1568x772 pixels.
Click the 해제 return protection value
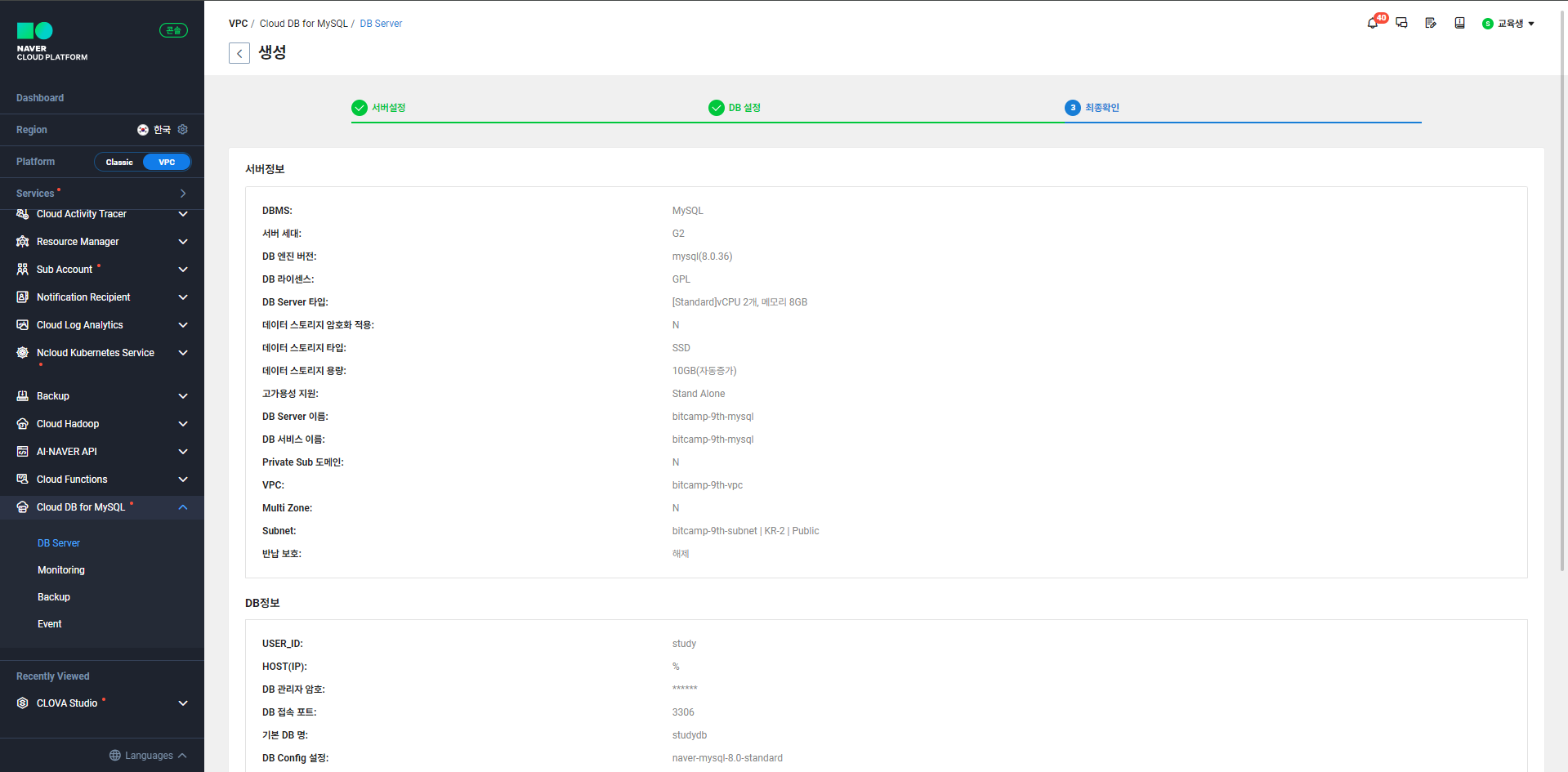[681, 554]
